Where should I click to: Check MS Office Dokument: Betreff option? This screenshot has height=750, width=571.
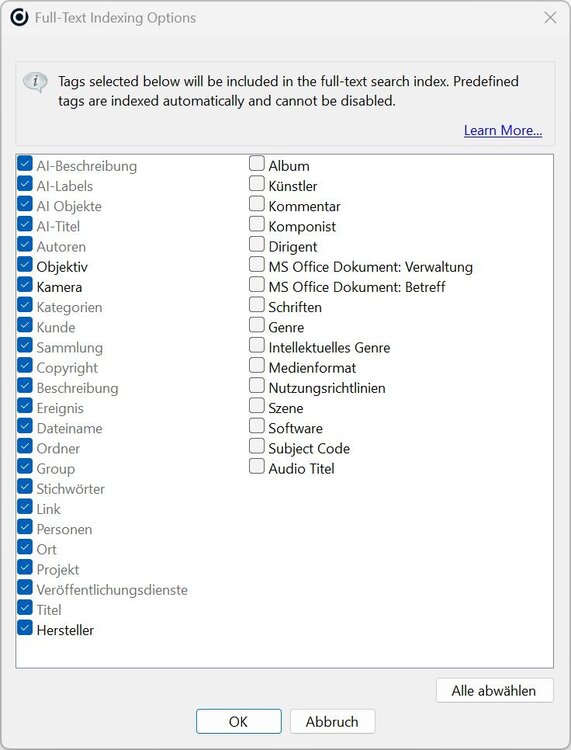point(257,285)
